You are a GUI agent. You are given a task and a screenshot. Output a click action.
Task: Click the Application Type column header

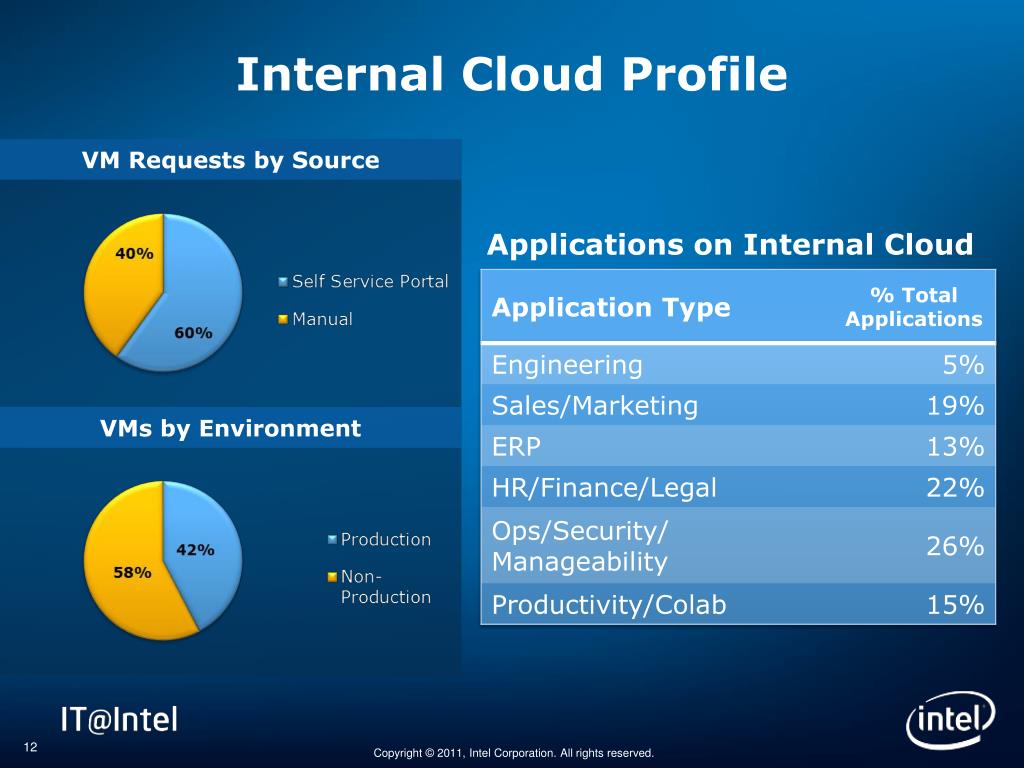click(611, 307)
